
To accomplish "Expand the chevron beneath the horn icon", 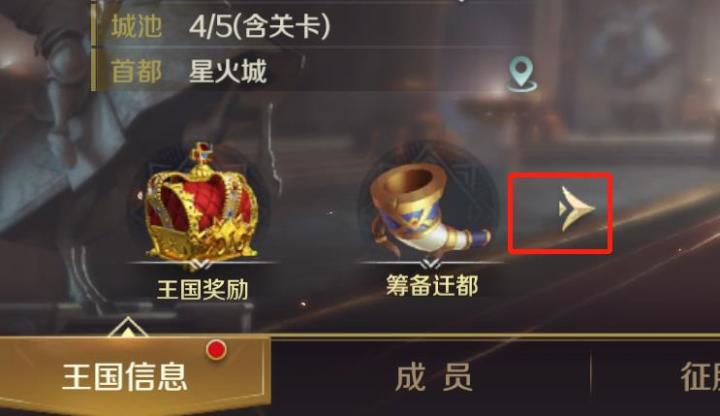I will click(431, 264).
